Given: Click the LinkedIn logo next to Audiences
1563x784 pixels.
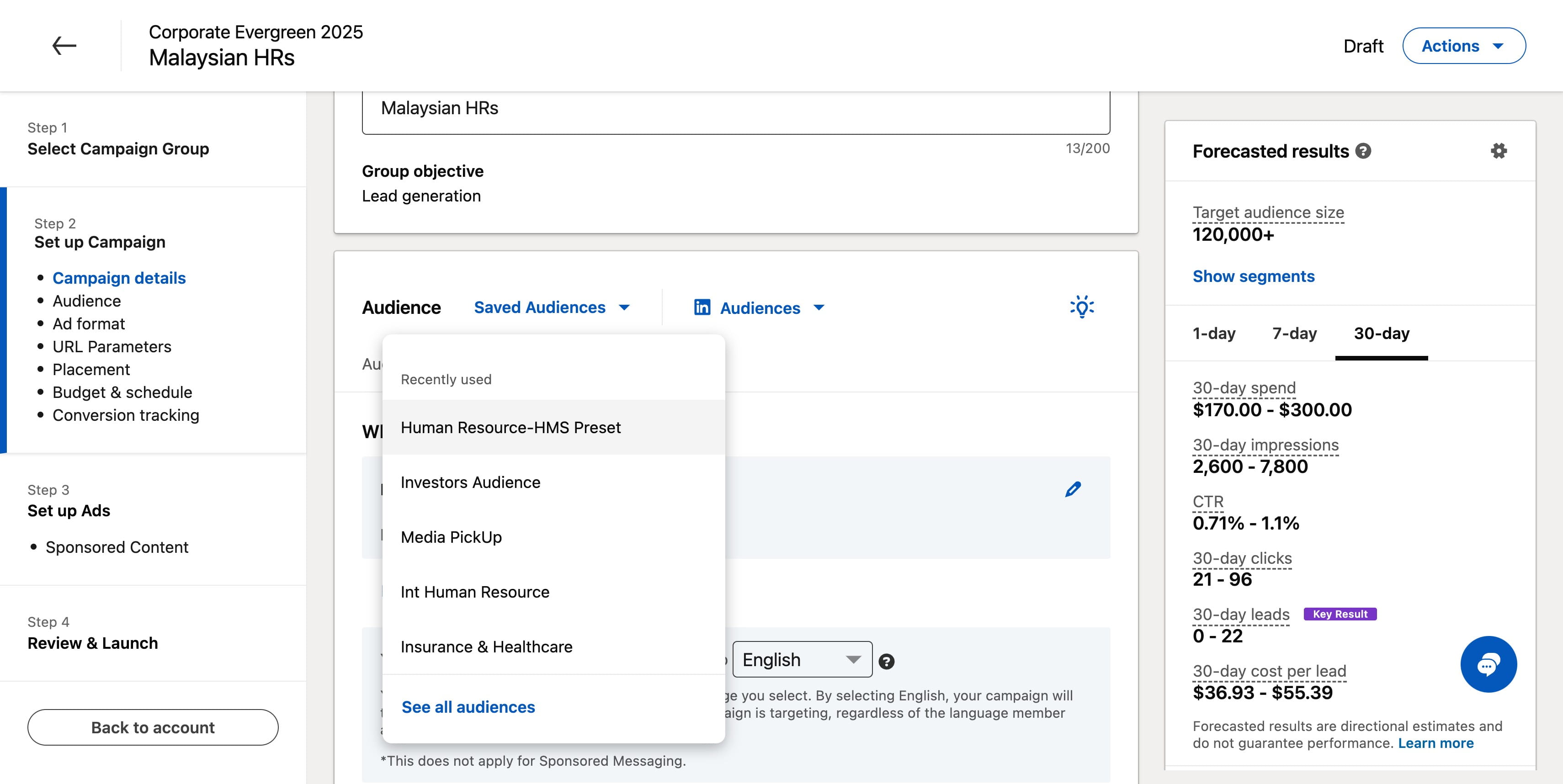Looking at the screenshot, I should tap(702, 307).
